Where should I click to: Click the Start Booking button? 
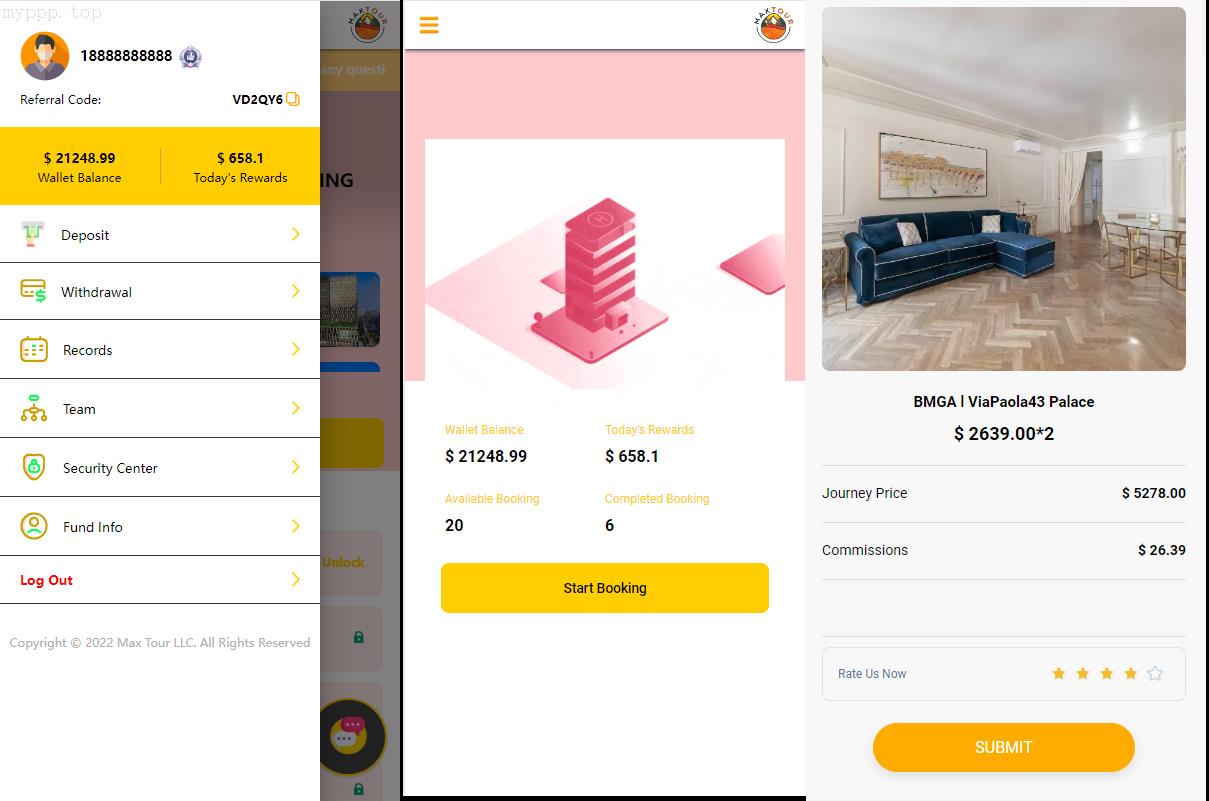(x=605, y=588)
